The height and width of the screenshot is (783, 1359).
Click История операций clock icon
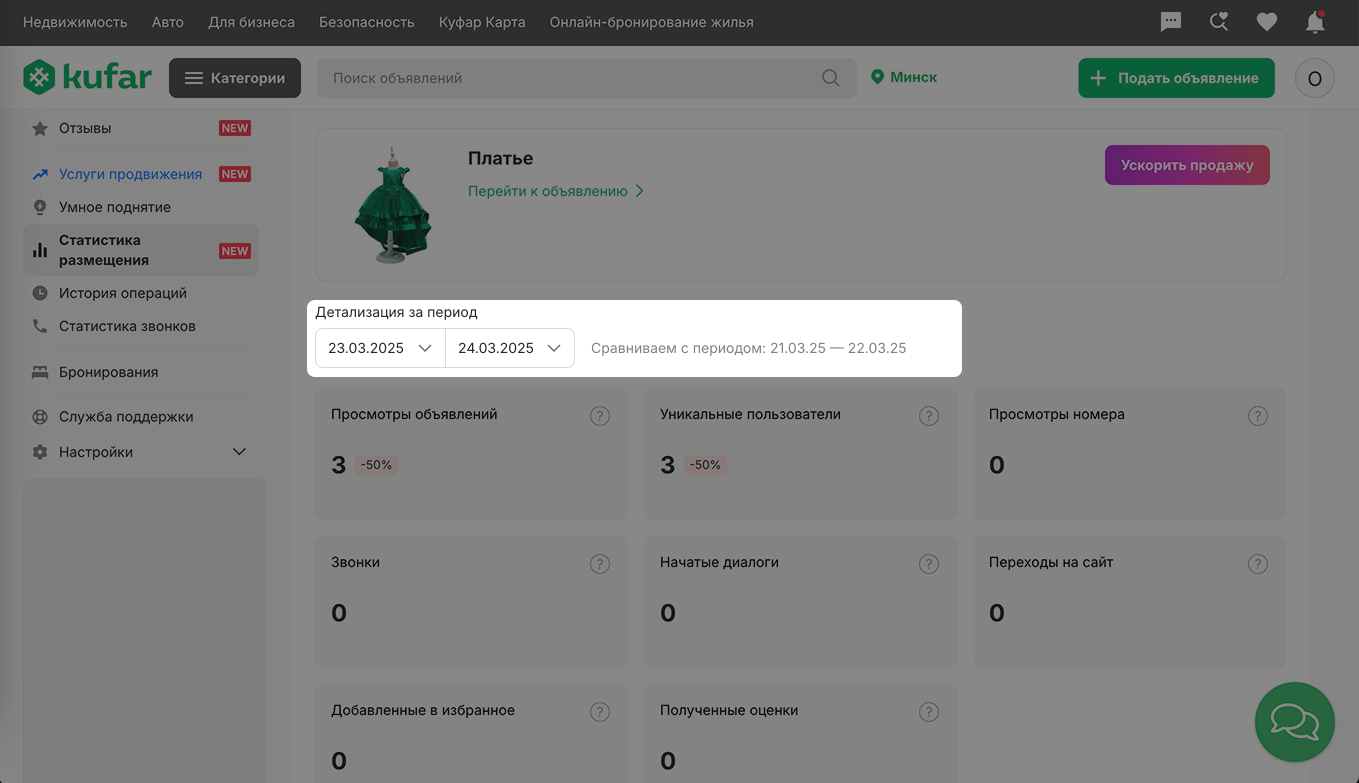coord(40,293)
